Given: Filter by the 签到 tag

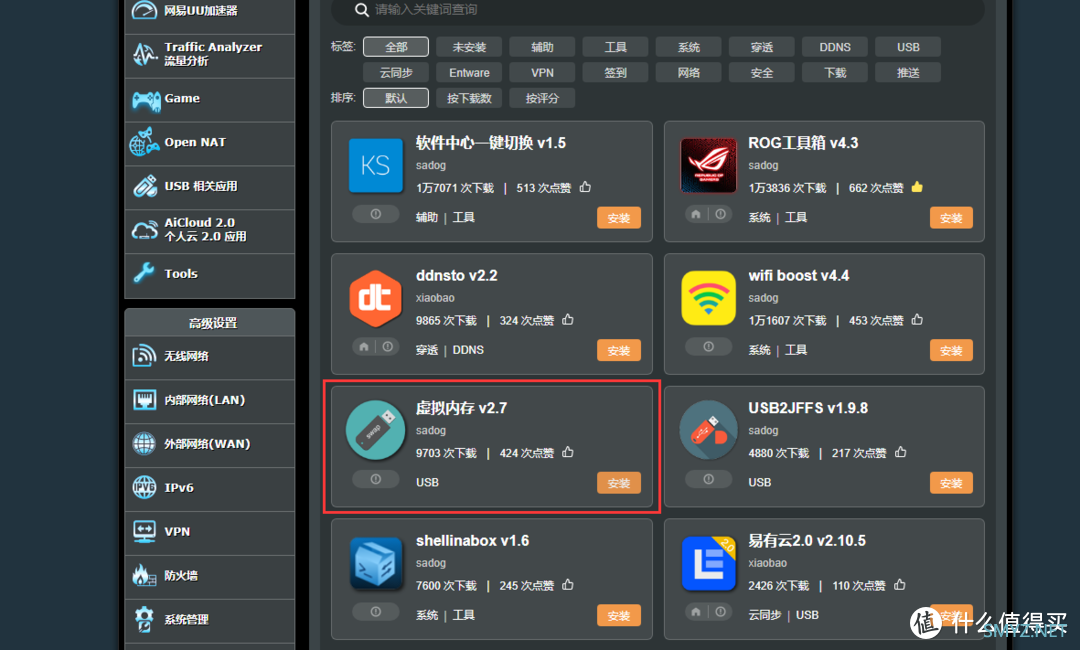Looking at the screenshot, I should 615,72.
